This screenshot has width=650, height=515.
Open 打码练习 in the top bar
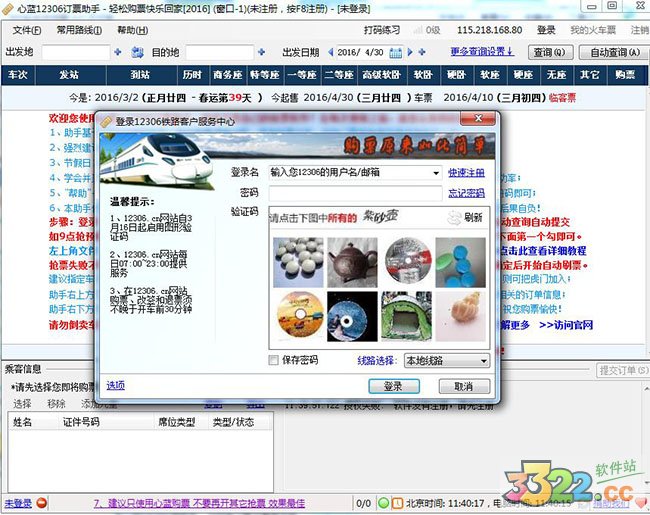click(382, 30)
